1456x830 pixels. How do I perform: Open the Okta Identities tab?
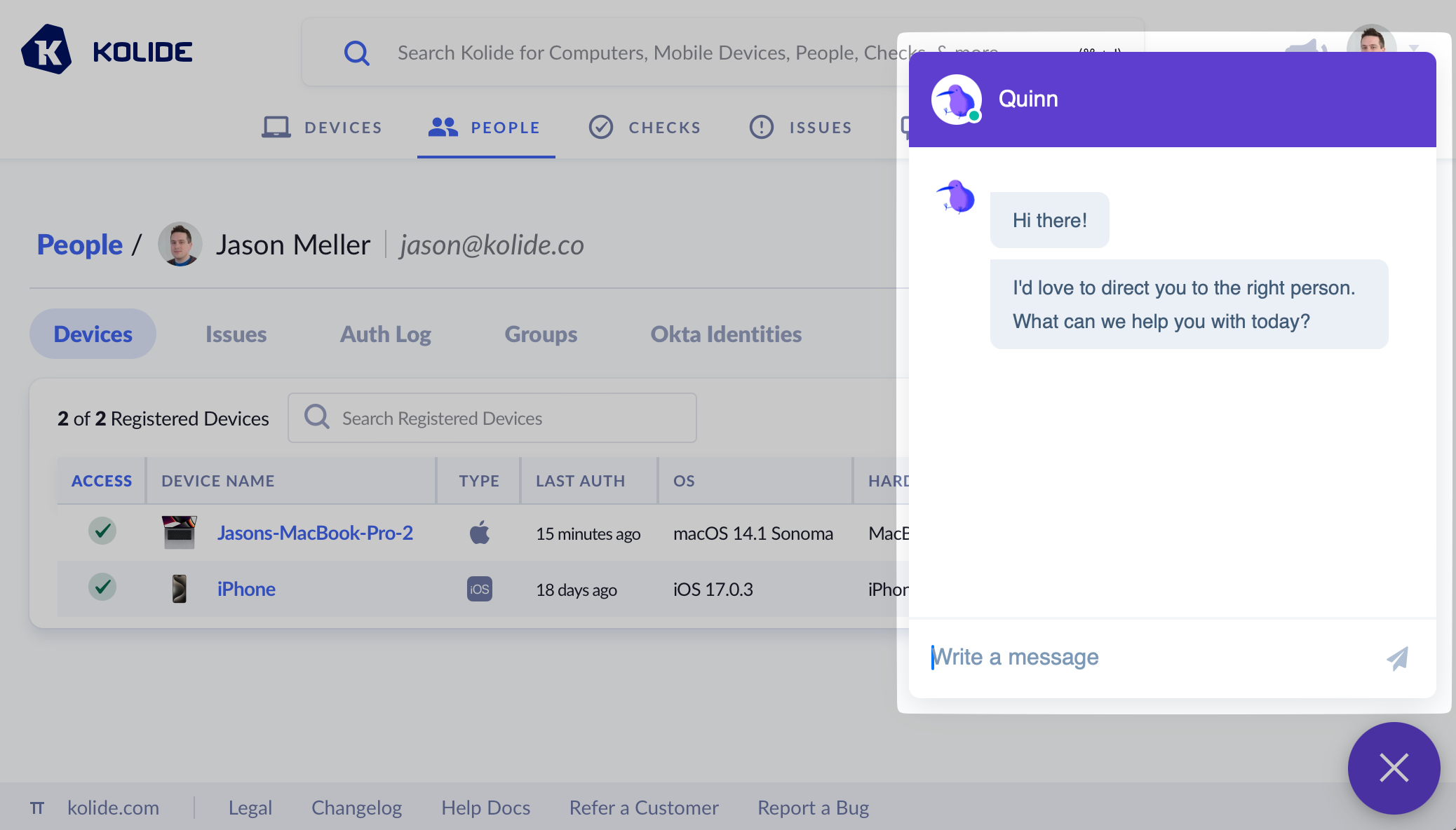[726, 334]
